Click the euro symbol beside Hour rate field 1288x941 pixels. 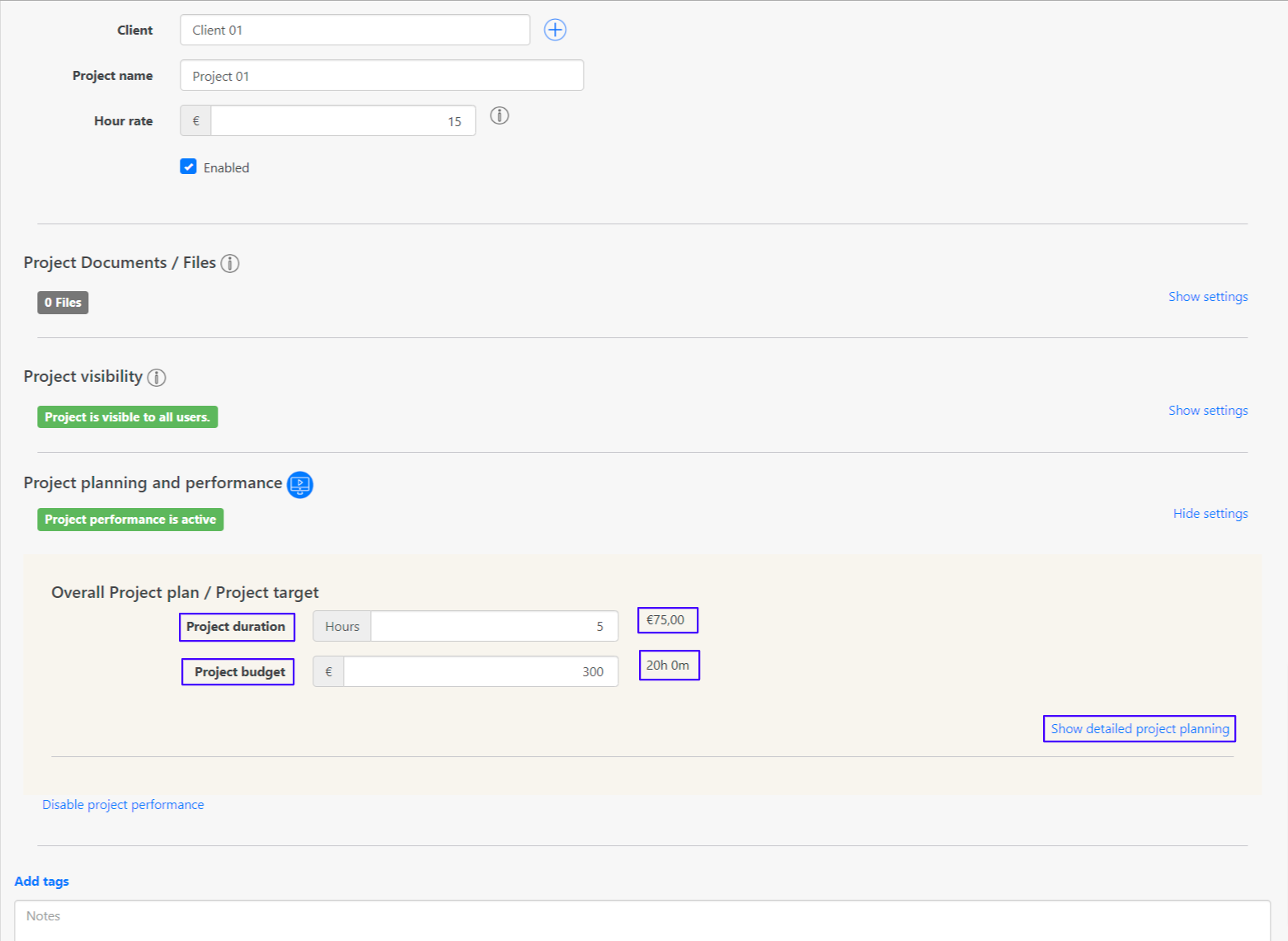tap(195, 120)
